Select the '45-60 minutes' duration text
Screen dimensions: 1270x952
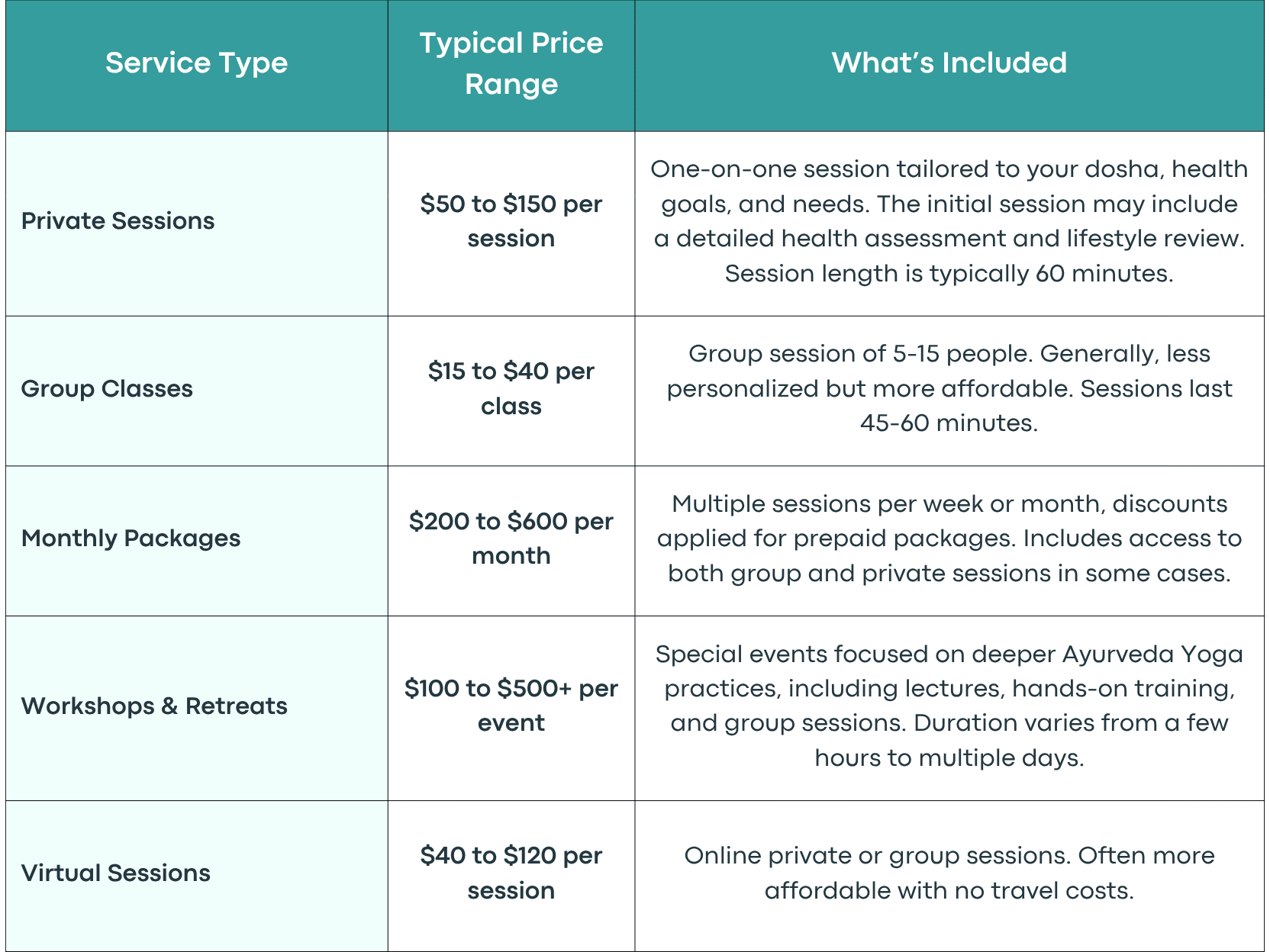tap(949, 423)
